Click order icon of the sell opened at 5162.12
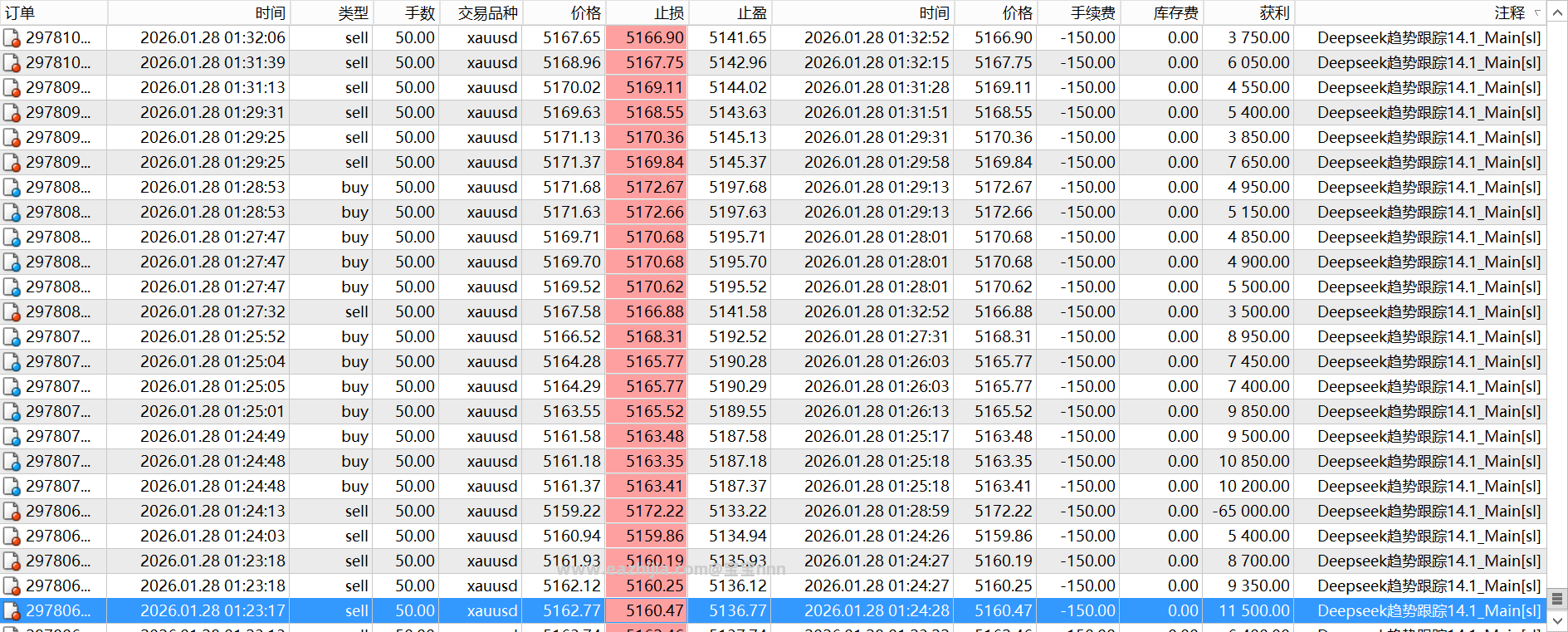This screenshot has height=632, width=1568. tap(12, 586)
